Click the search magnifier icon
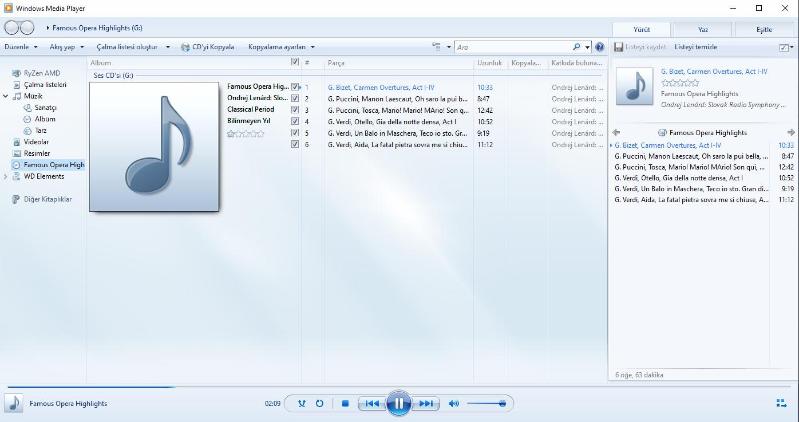Viewport: 799px width, 422px height. 576,47
